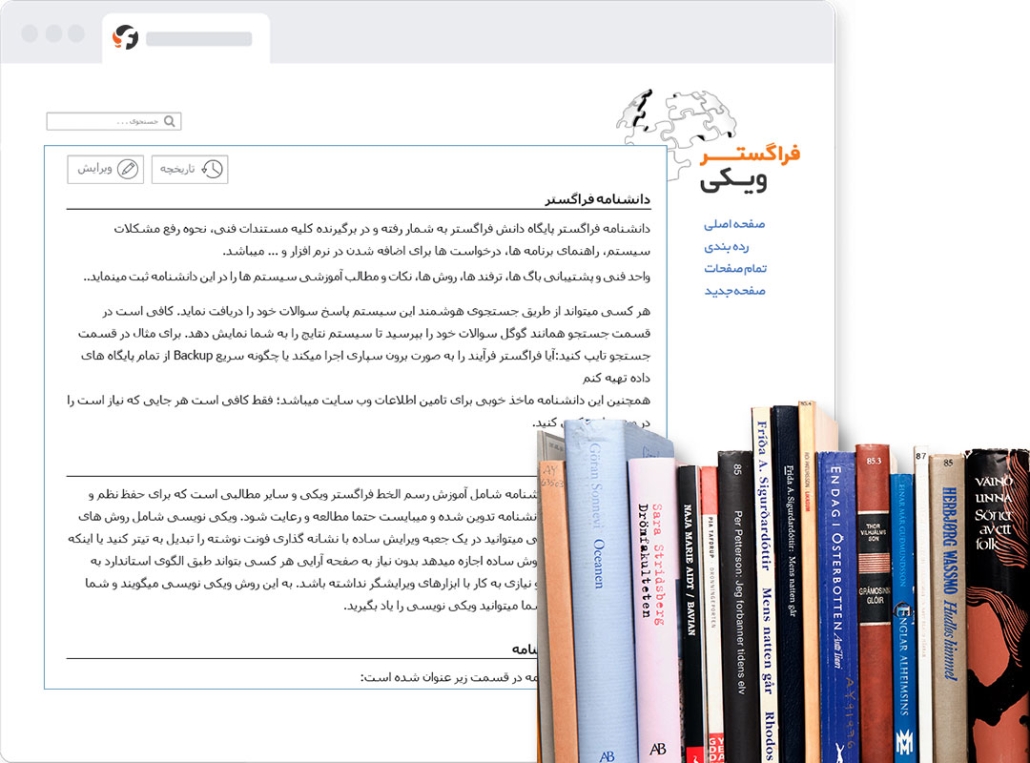
Task: Click the pencil edit icon
Action: pyautogui.click(x=127, y=169)
